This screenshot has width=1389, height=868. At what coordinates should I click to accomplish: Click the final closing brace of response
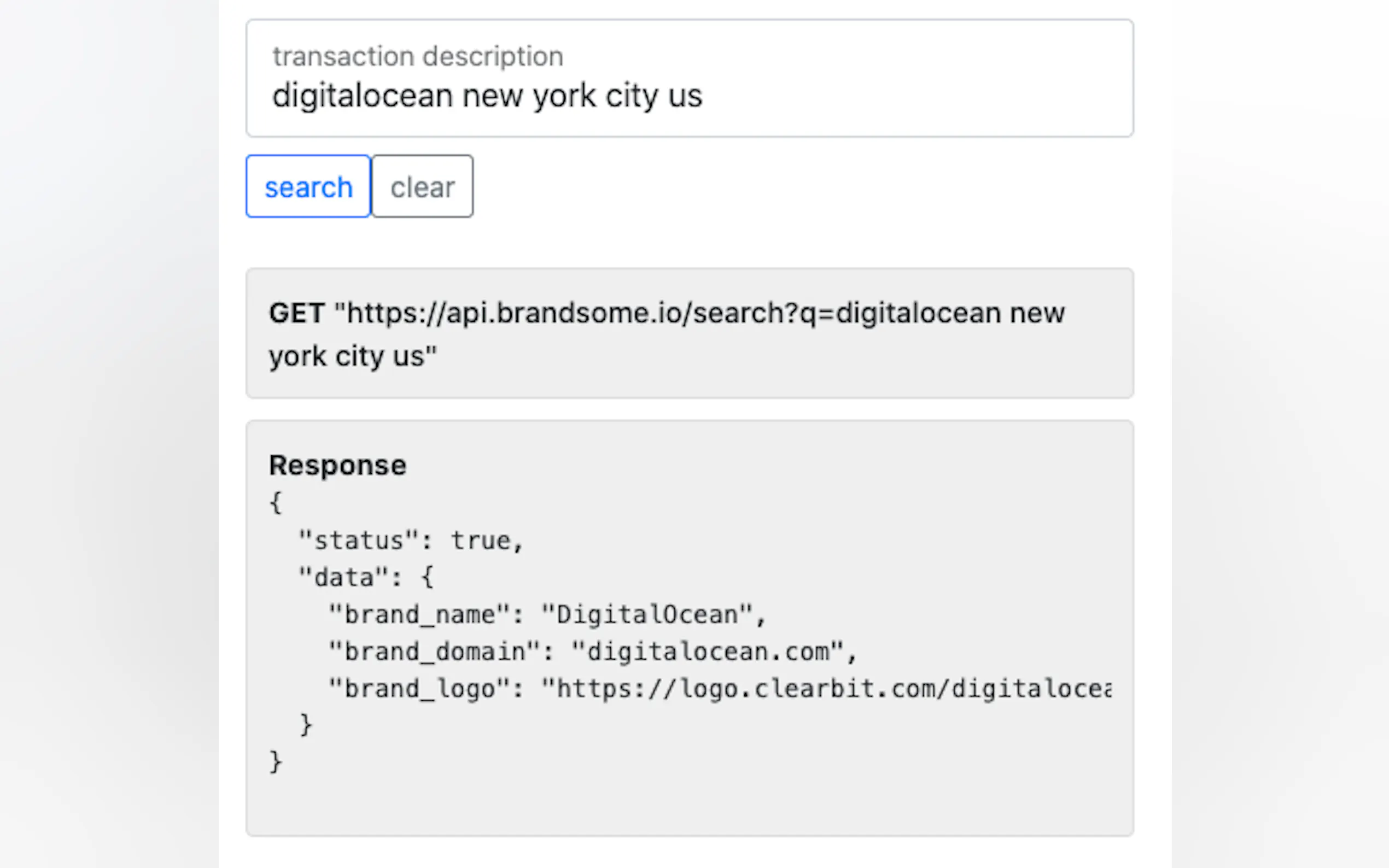point(276,763)
